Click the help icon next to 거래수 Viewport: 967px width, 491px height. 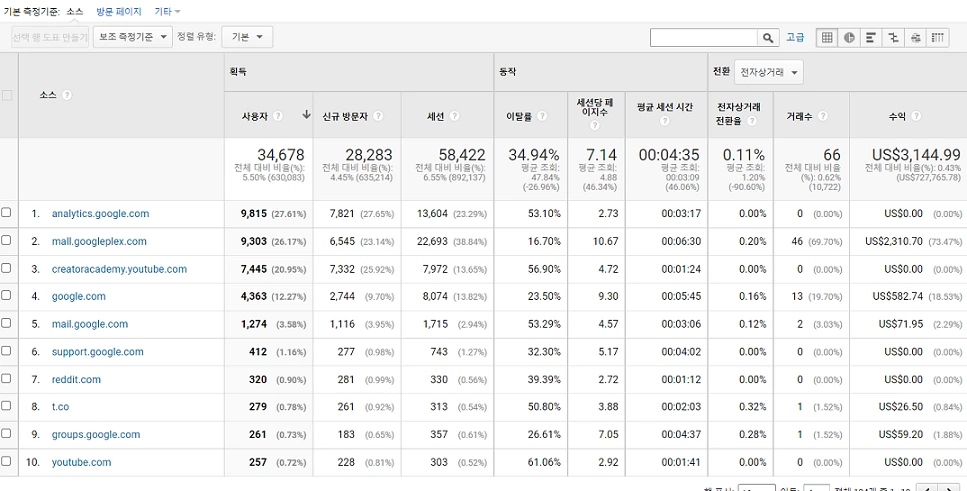click(822, 116)
